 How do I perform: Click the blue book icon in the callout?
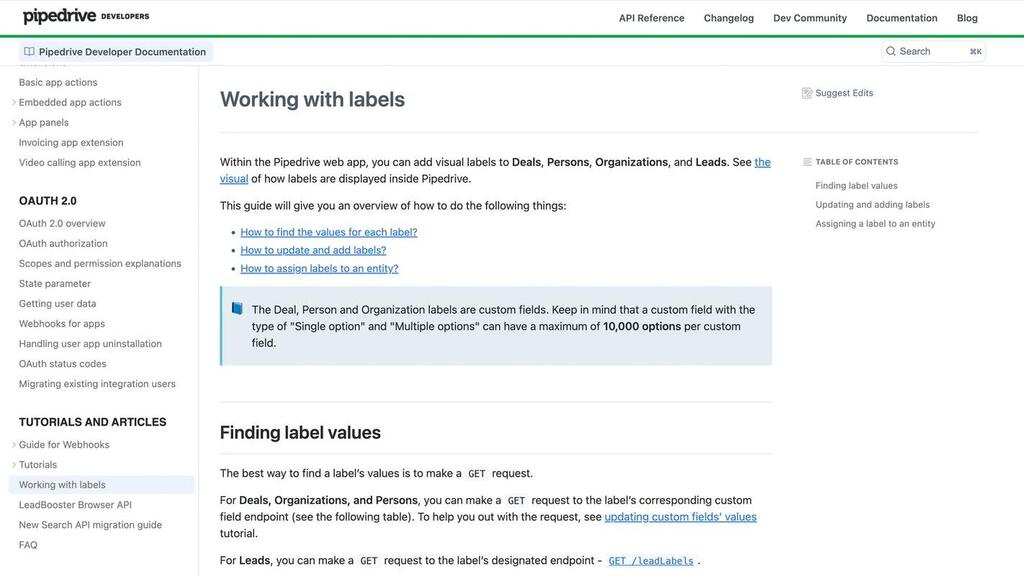(x=237, y=308)
